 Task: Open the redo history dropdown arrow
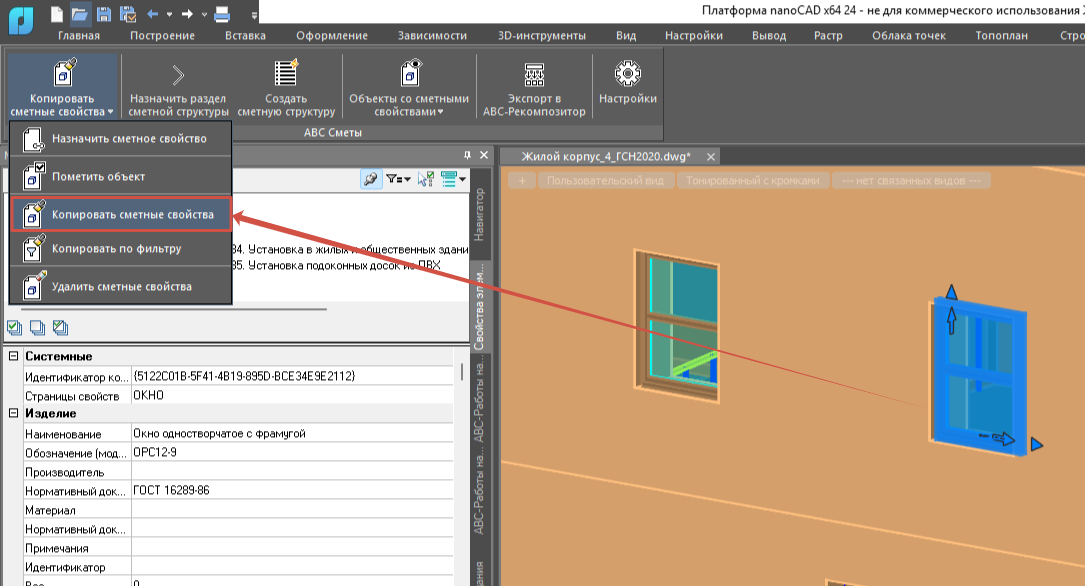tap(203, 15)
